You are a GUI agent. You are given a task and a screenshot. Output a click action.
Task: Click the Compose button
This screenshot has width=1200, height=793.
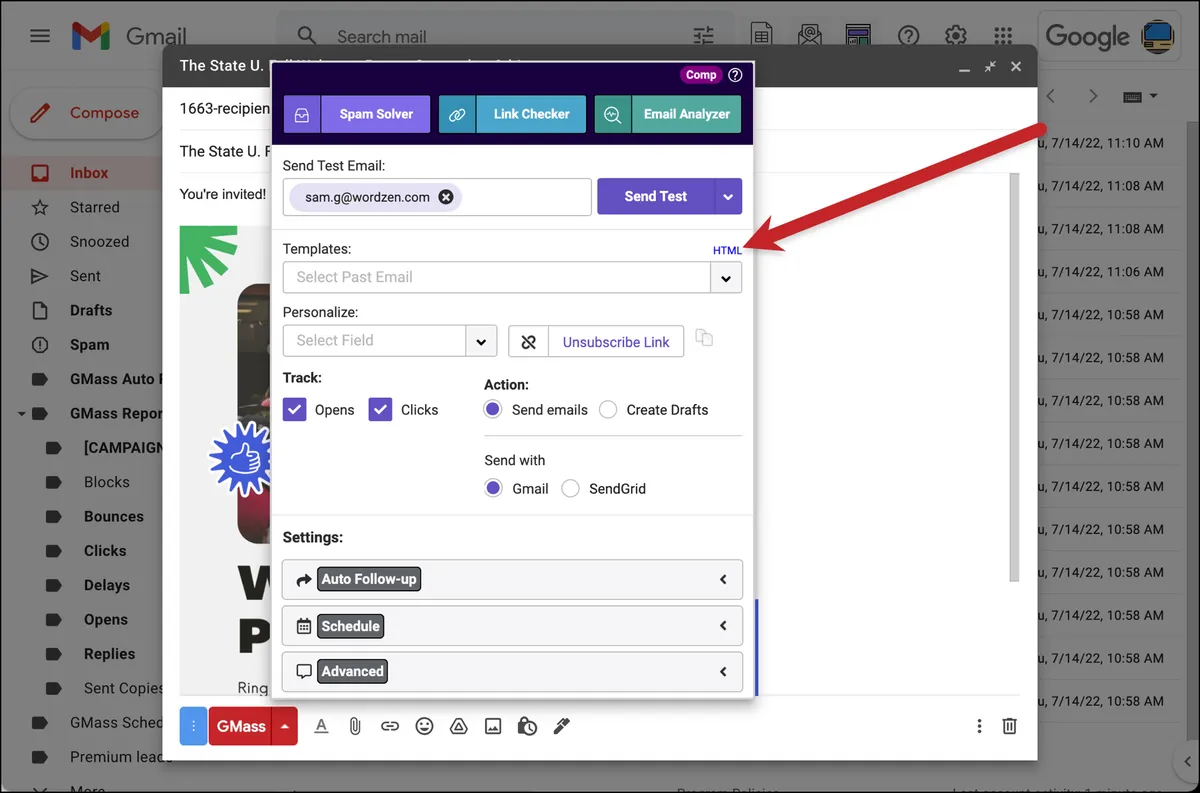click(x=86, y=113)
